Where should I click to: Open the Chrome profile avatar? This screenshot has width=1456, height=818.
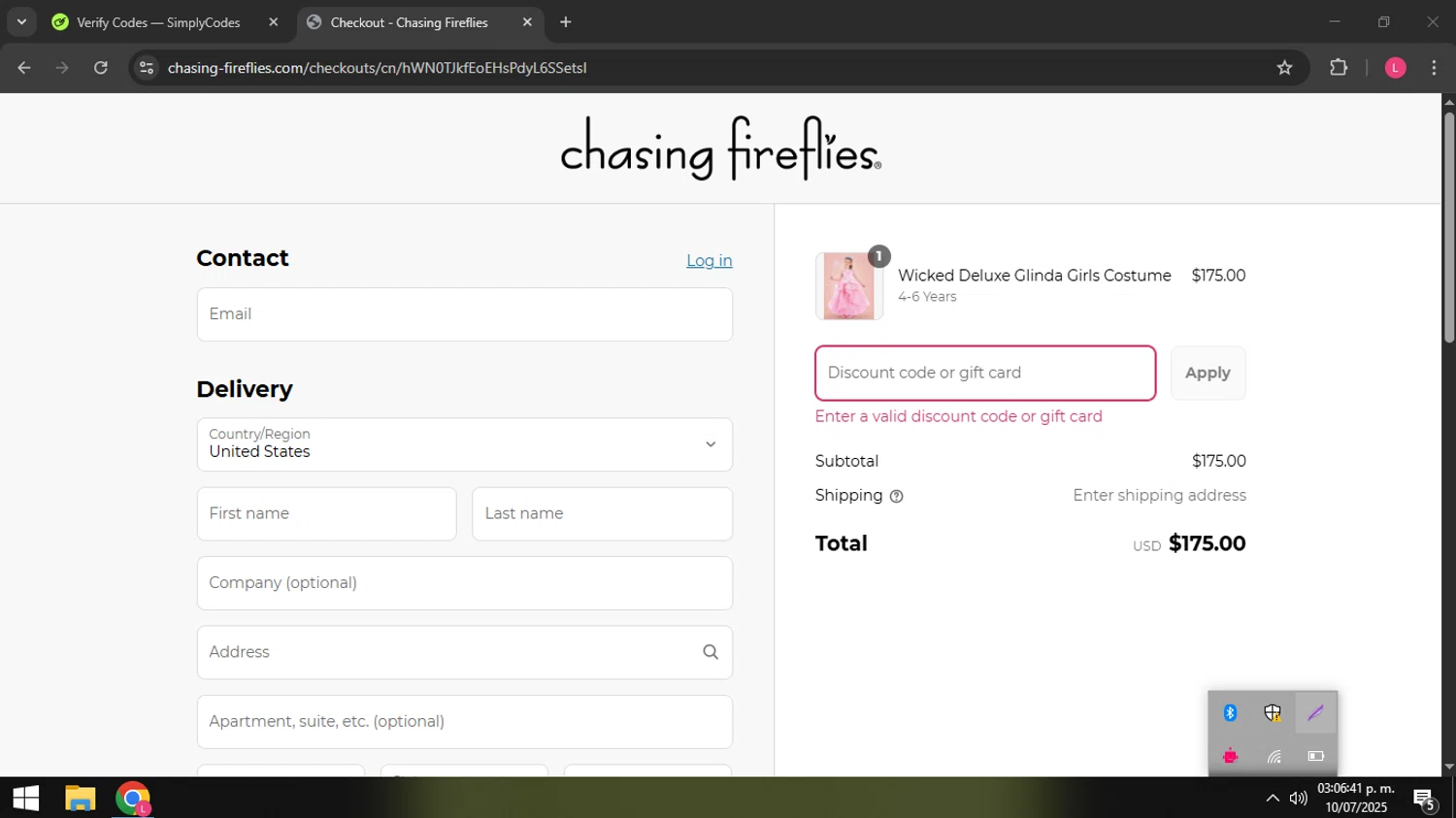(1395, 68)
